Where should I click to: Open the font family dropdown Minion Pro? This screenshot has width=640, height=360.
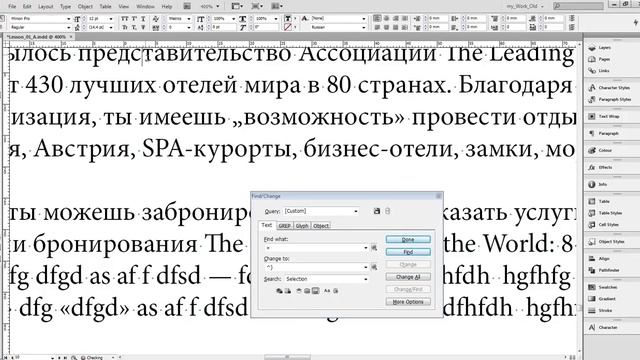coord(40,19)
